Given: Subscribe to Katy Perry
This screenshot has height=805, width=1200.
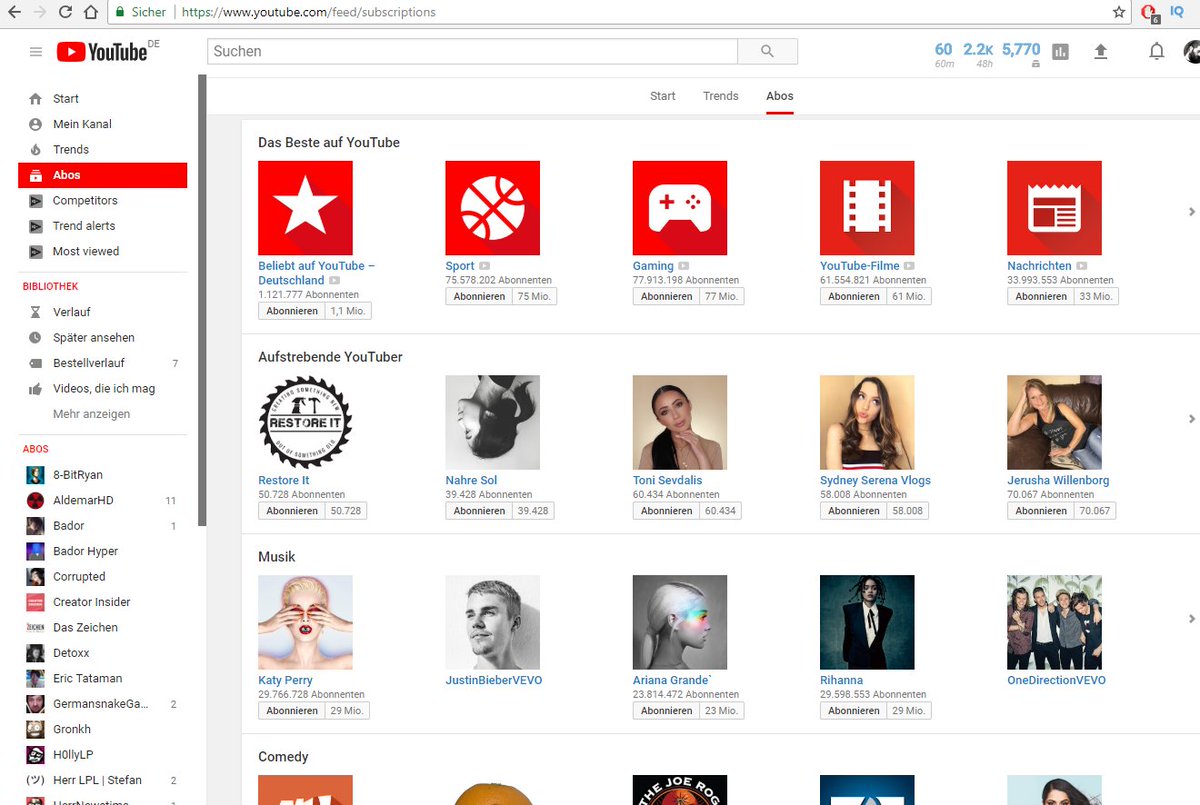Looking at the screenshot, I should click(292, 710).
